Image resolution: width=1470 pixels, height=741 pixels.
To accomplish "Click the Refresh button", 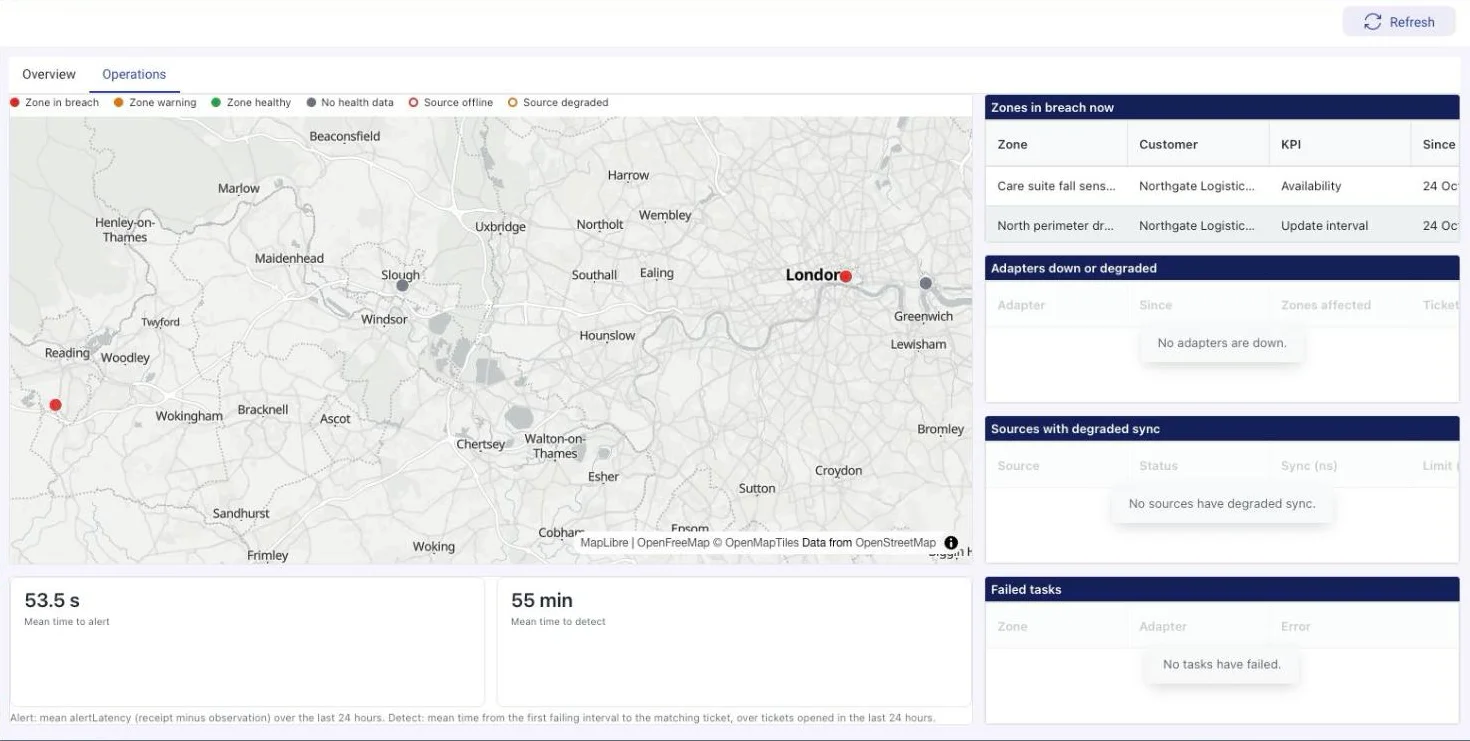I will coord(1399,22).
